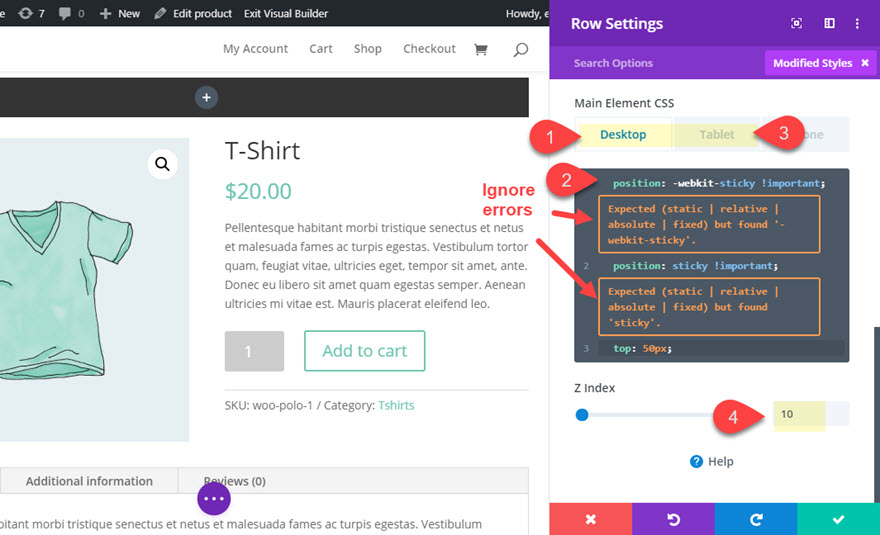Snap Row Settings to the sidebar icon

pos(829,24)
